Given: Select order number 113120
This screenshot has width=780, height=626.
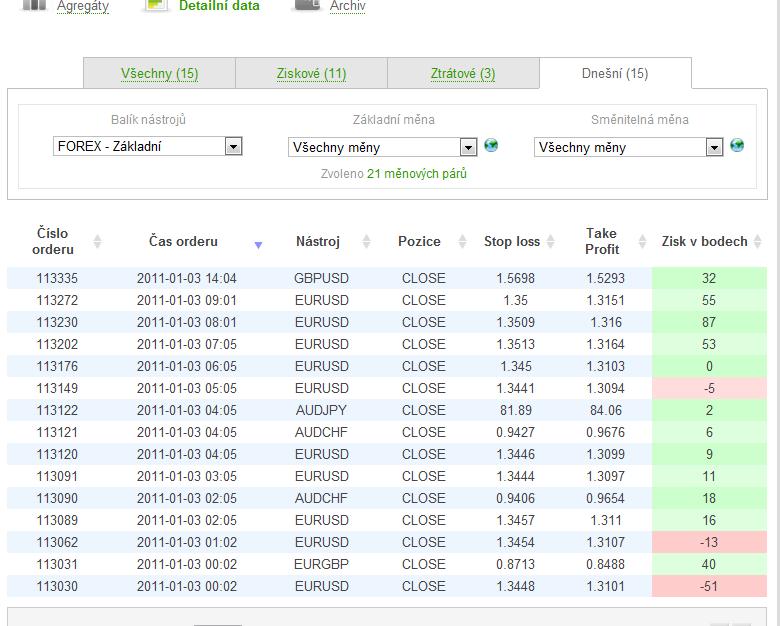Looking at the screenshot, I should pos(57,454).
